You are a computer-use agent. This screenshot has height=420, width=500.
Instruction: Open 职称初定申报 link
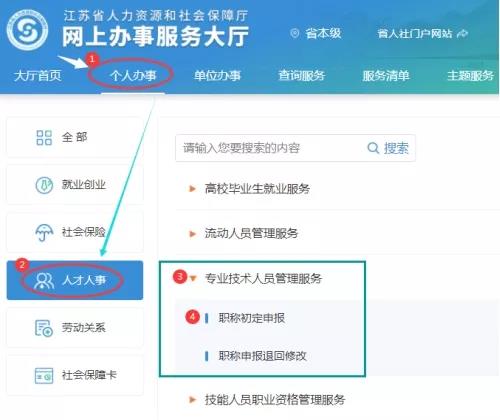[252, 318]
